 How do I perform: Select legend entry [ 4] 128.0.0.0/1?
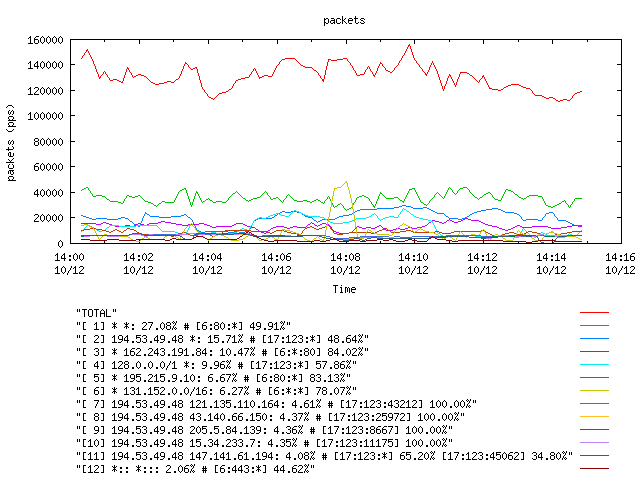pyautogui.click(x=216, y=365)
